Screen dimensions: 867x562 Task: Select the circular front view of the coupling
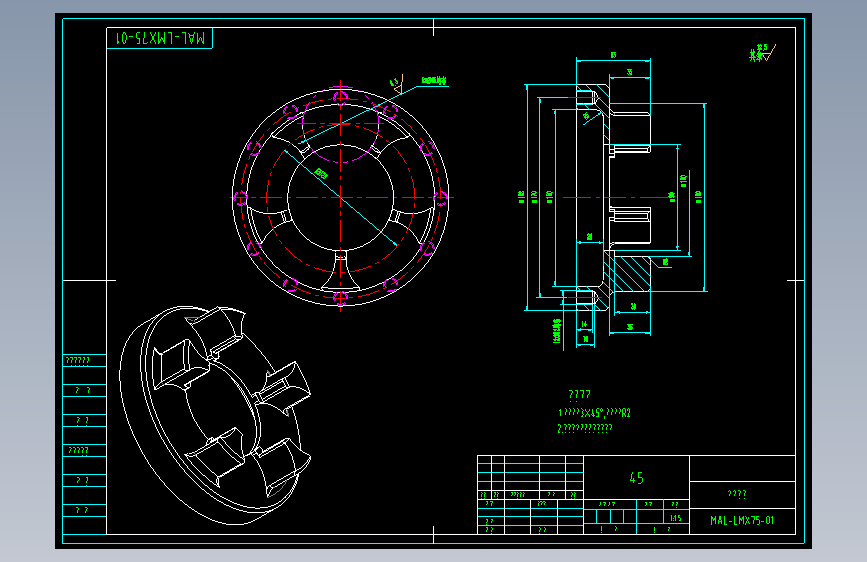click(341, 197)
